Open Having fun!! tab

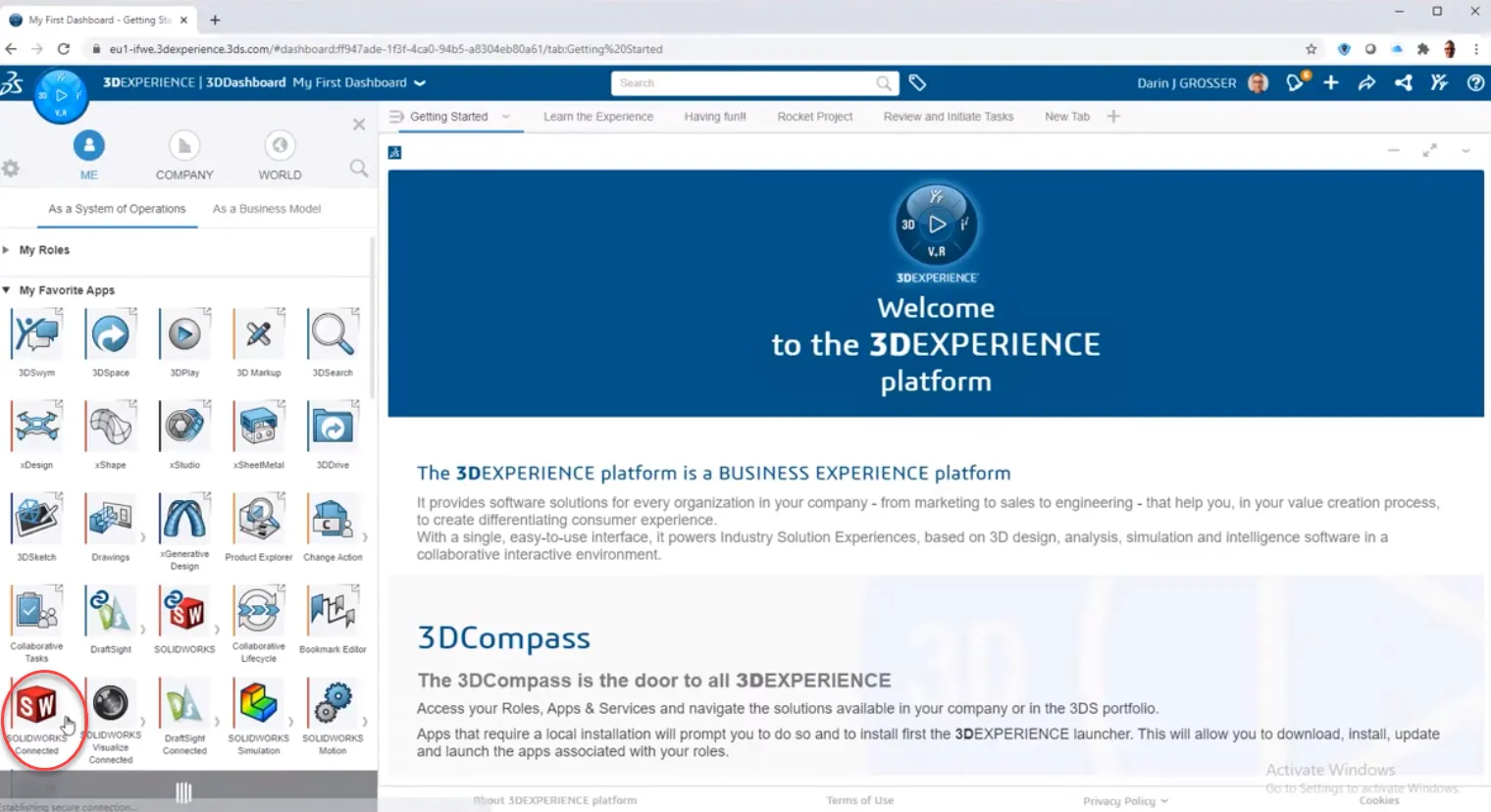(x=715, y=117)
